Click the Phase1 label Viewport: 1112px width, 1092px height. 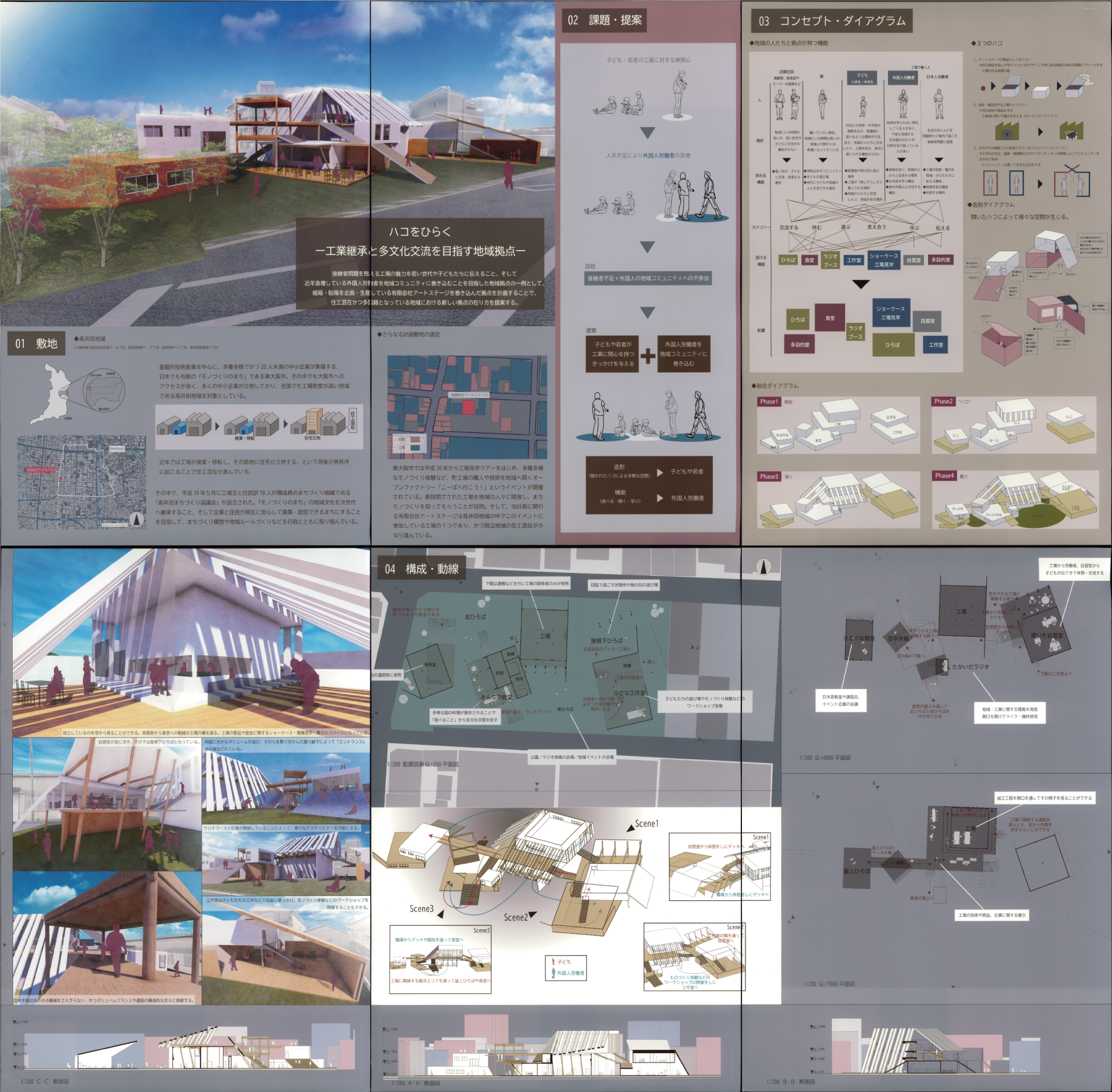pyautogui.click(x=769, y=401)
